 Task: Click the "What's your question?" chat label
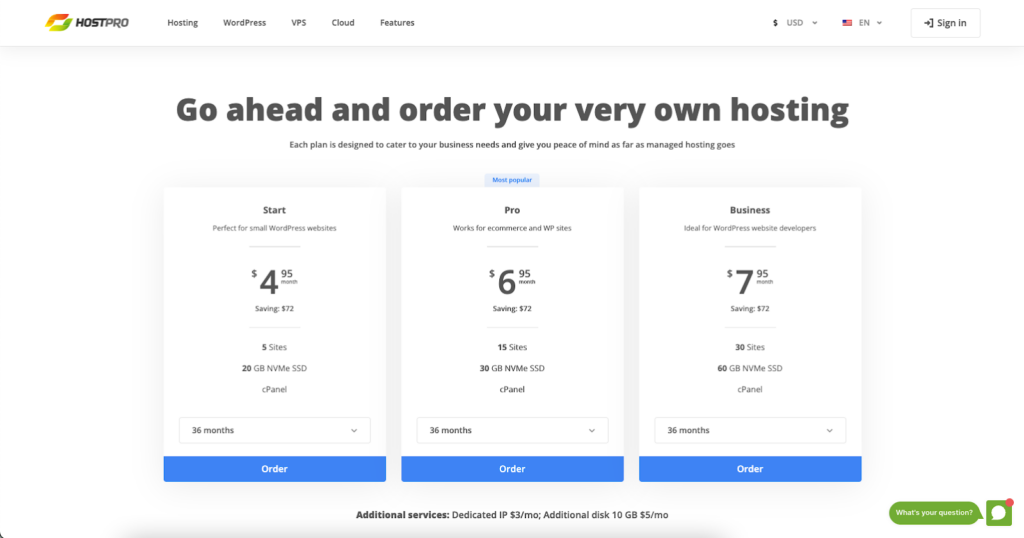coord(934,513)
